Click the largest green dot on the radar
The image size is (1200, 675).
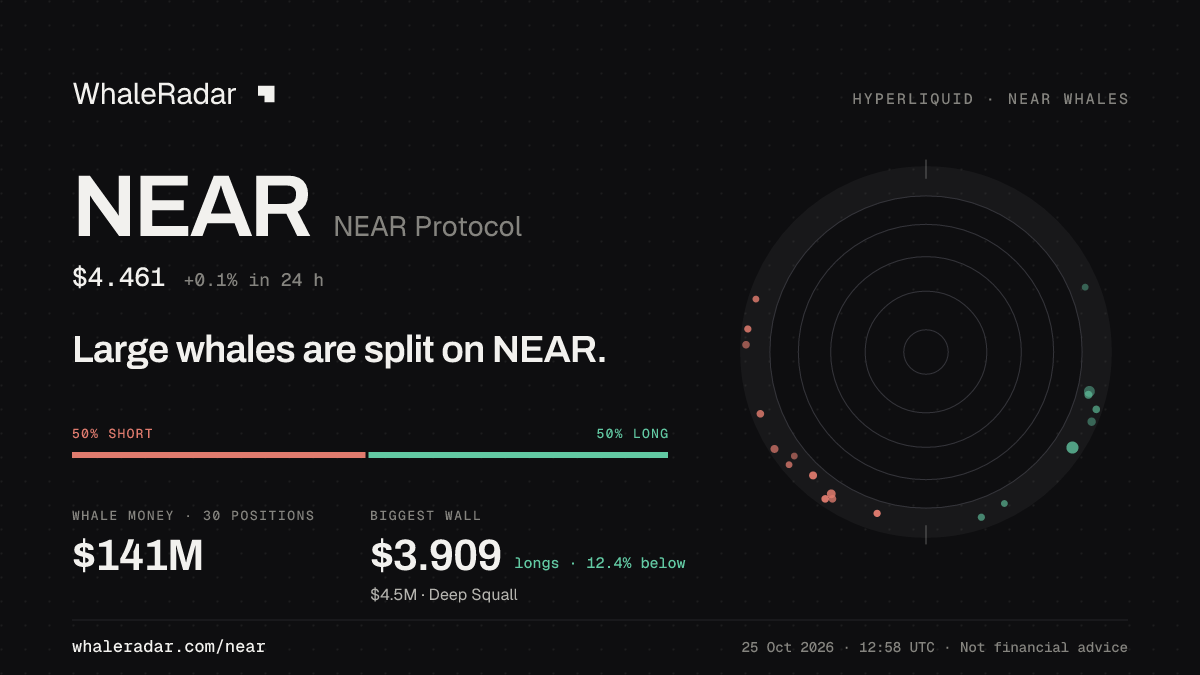pyautogui.click(x=1073, y=447)
